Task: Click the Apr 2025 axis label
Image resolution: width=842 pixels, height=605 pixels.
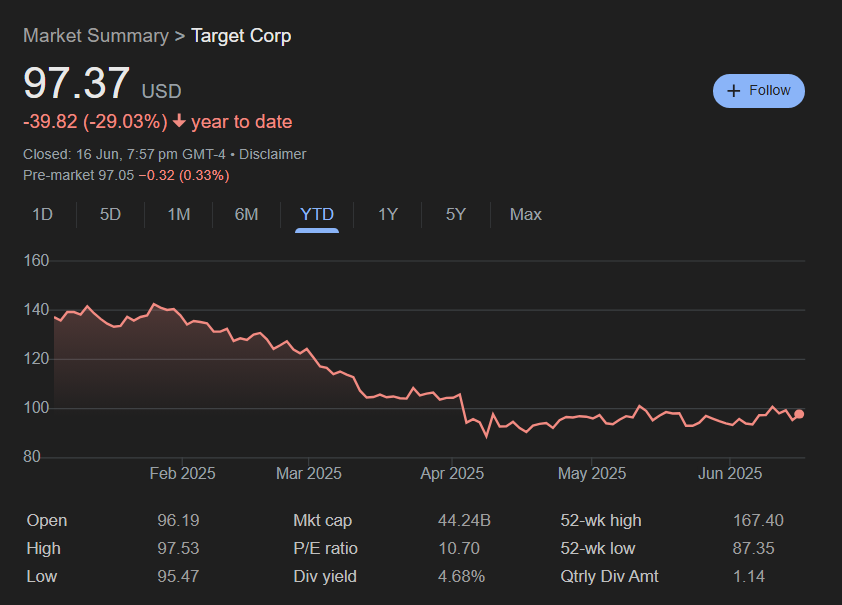Action: [452, 473]
